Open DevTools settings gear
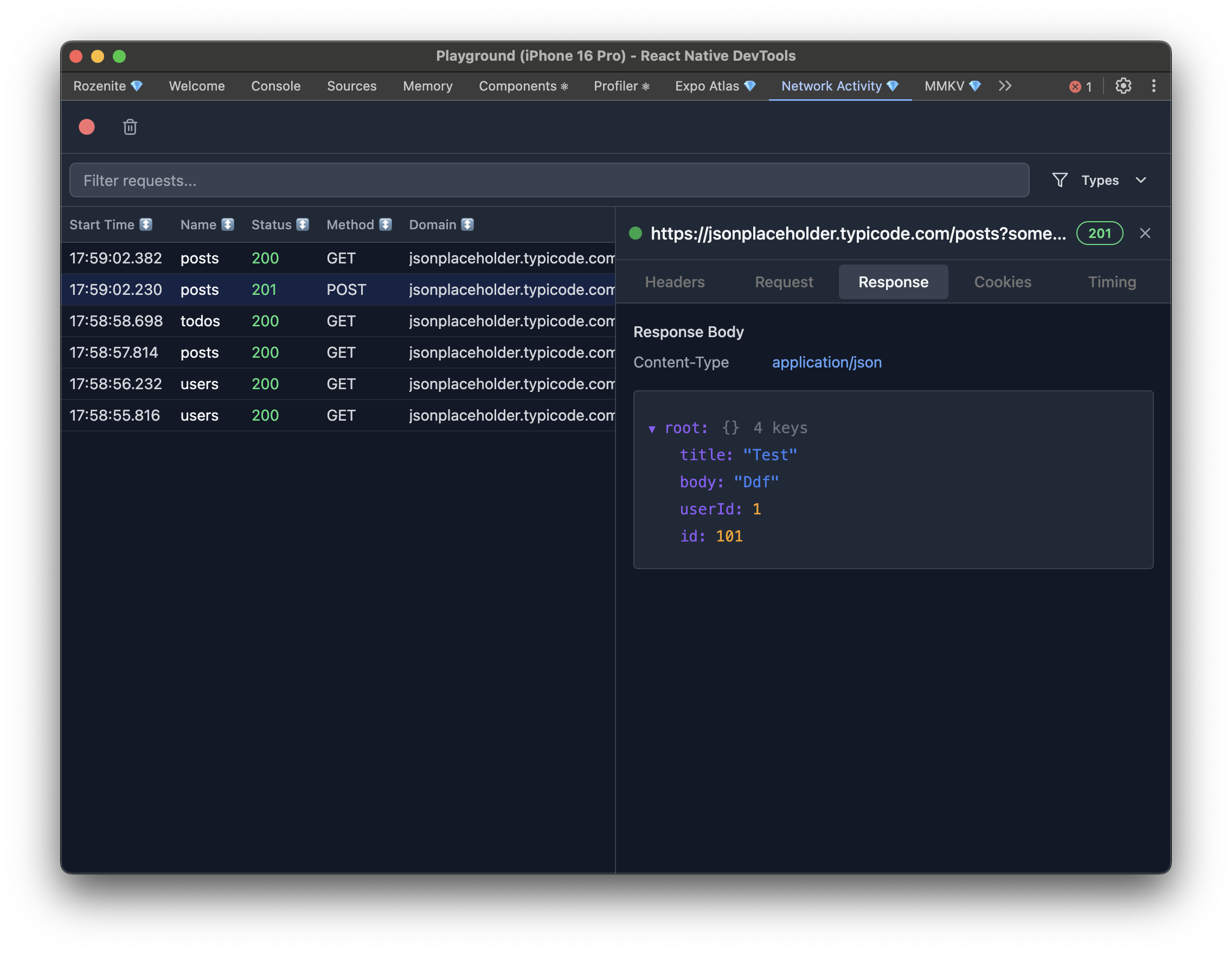 (x=1122, y=86)
